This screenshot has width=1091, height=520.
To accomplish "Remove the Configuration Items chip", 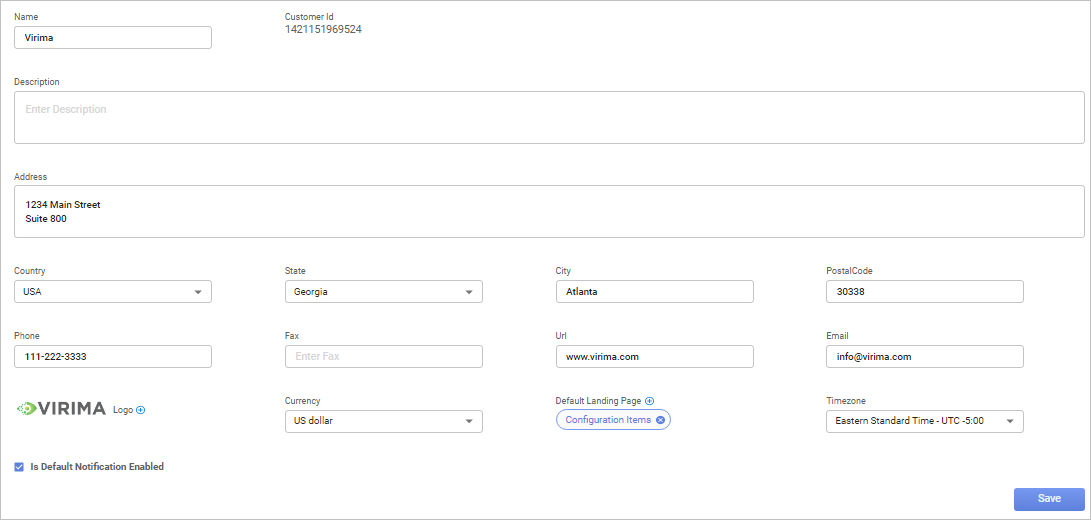I will tap(660, 420).
